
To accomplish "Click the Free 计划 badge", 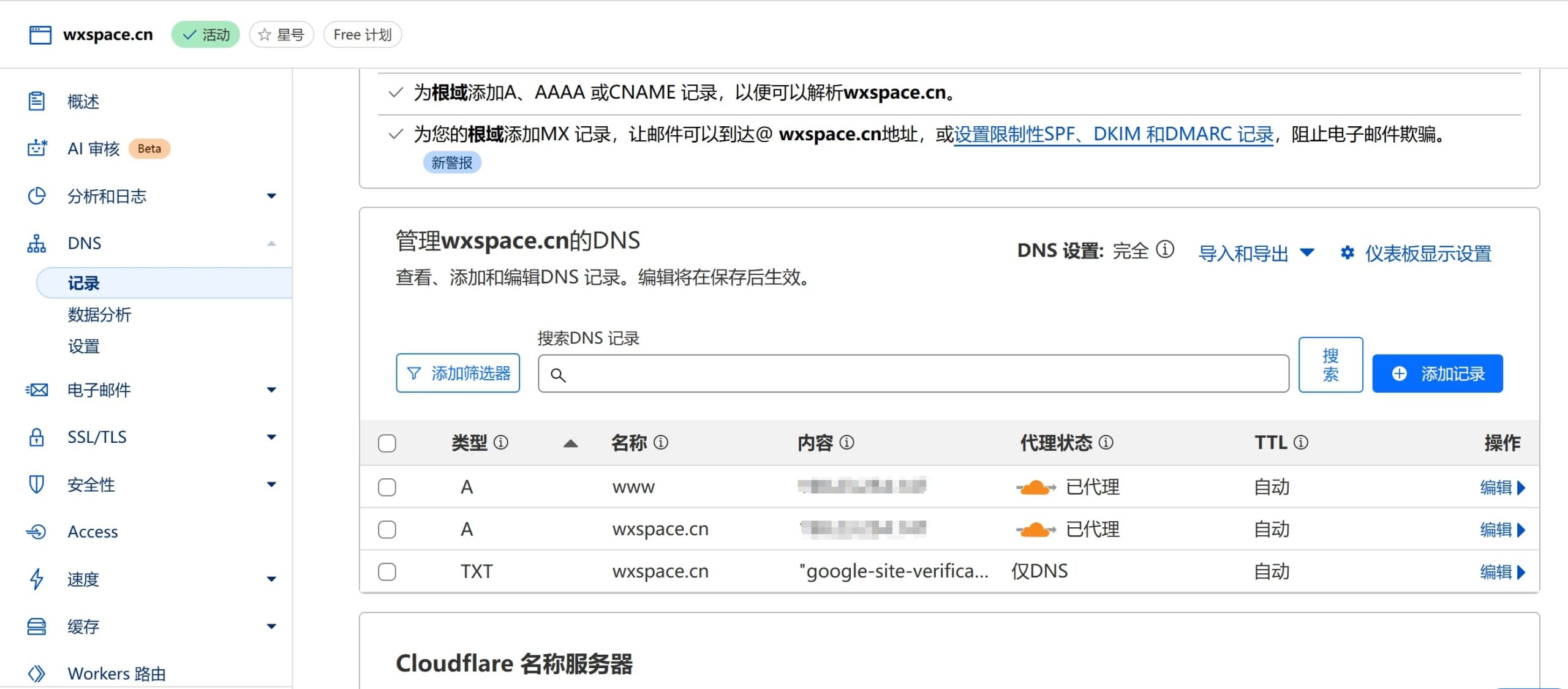I will [363, 35].
